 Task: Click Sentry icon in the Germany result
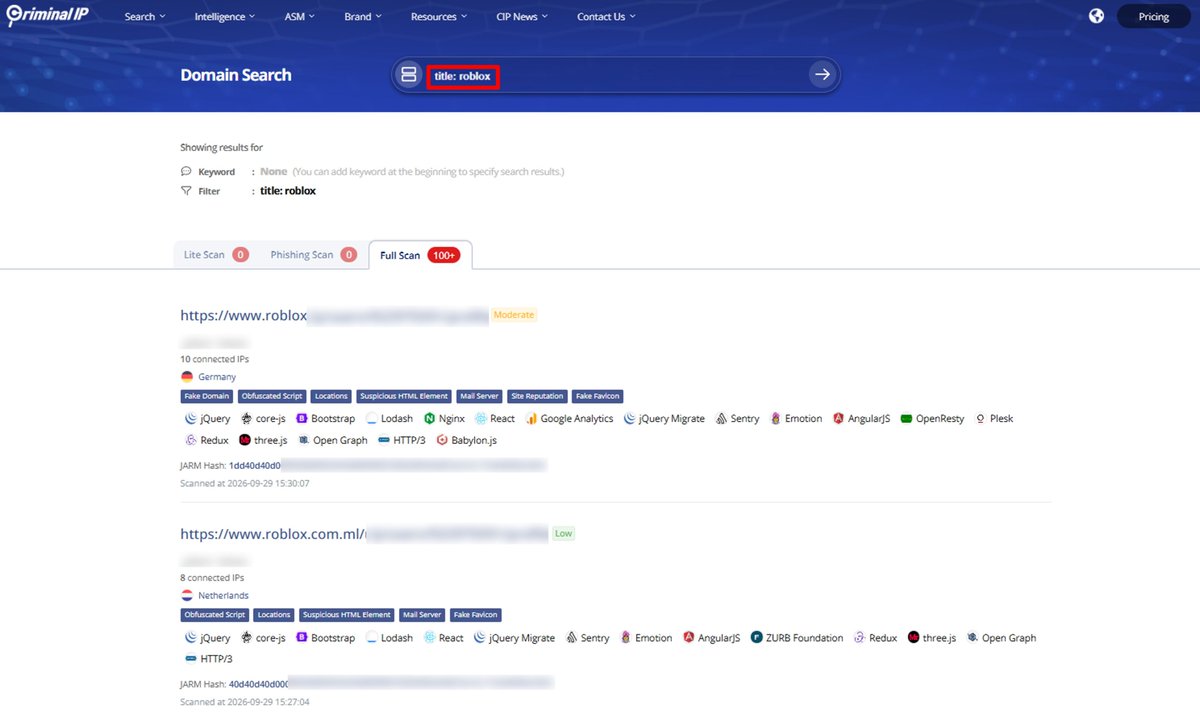coord(721,419)
